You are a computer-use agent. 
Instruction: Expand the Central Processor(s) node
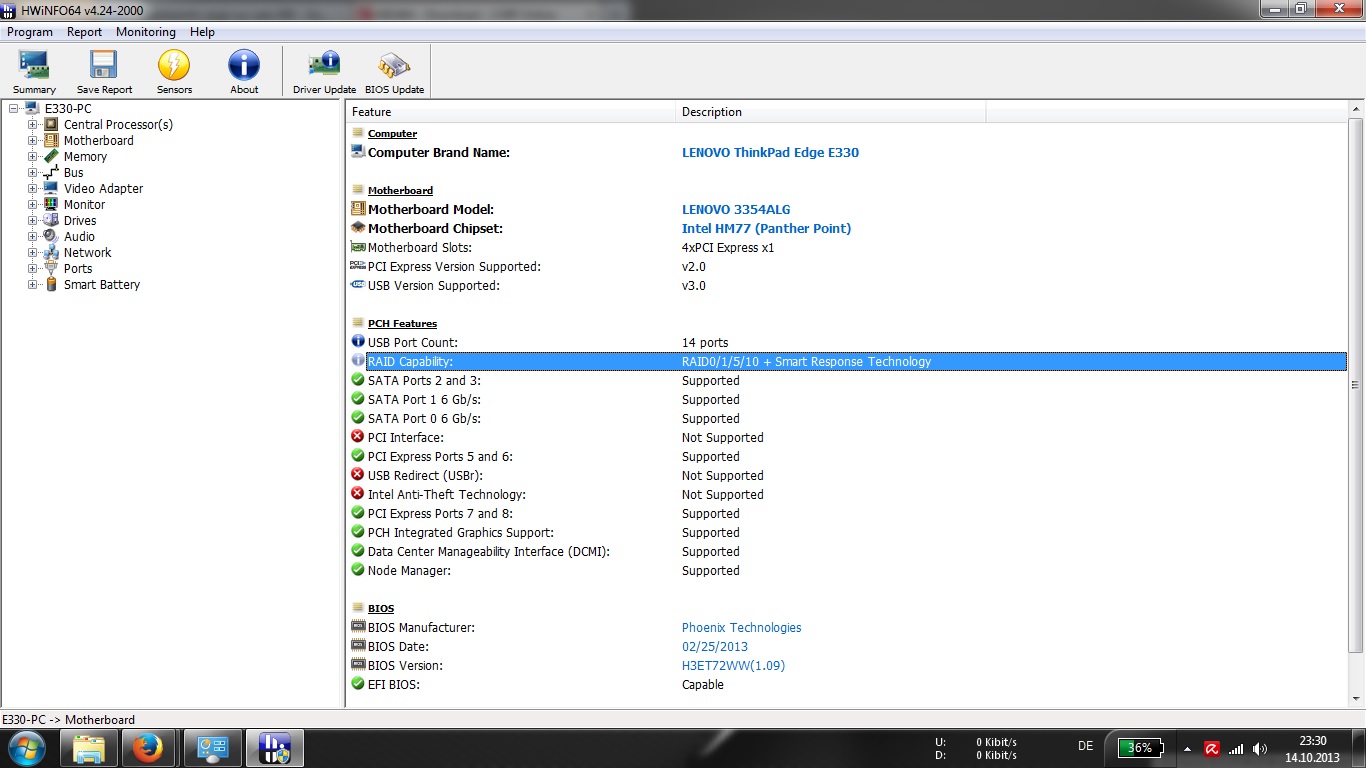tap(33, 124)
